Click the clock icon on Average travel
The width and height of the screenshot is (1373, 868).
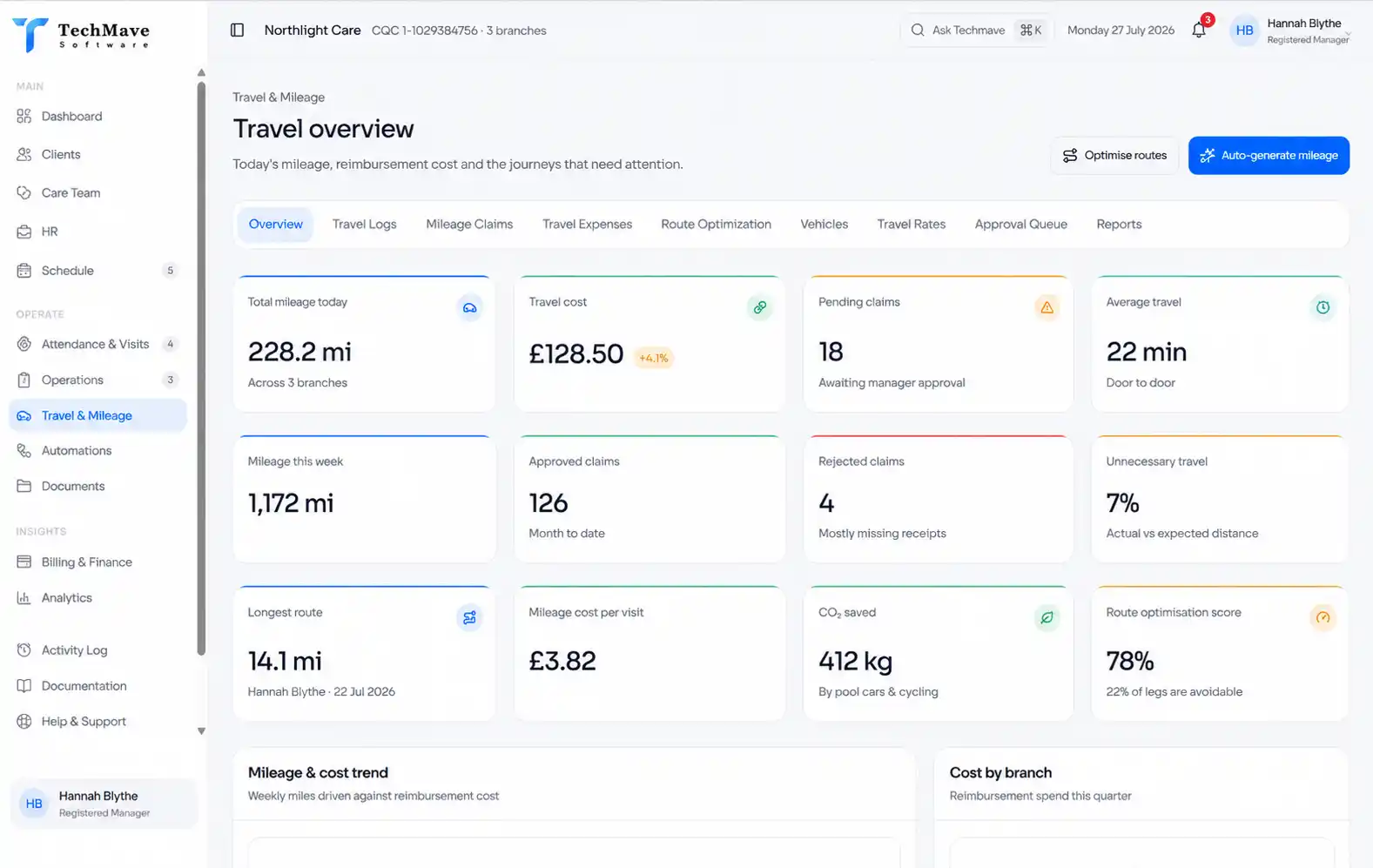1323,307
